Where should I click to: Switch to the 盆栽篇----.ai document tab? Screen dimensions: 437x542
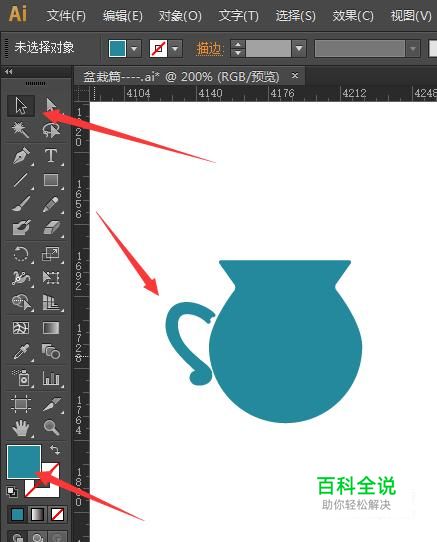tap(181, 76)
